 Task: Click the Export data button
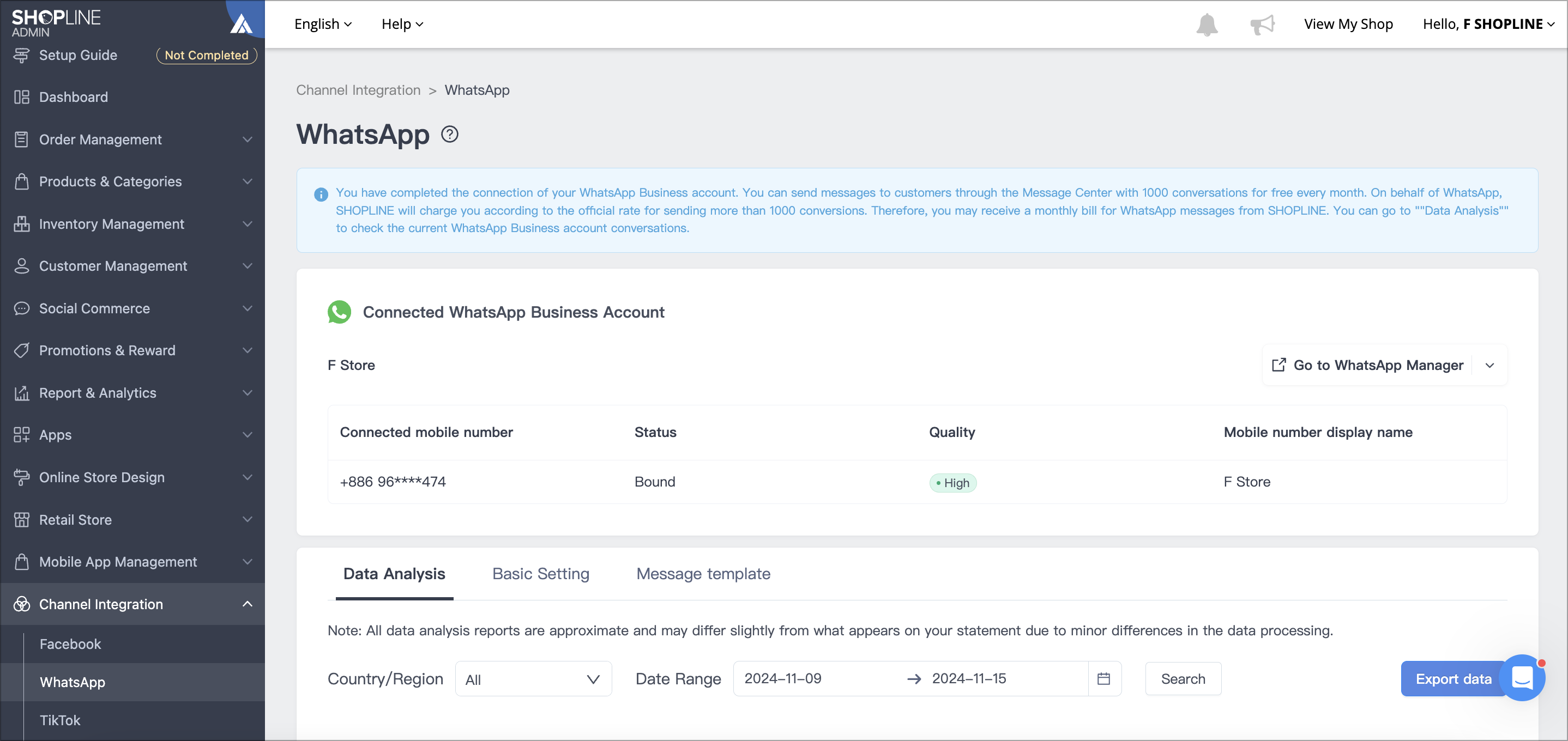click(1453, 679)
